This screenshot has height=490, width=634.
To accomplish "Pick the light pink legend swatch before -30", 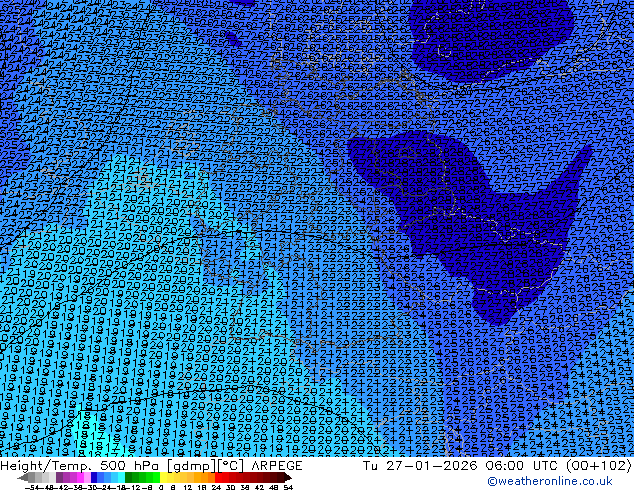I will pyautogui.click(x=87, y=478).
